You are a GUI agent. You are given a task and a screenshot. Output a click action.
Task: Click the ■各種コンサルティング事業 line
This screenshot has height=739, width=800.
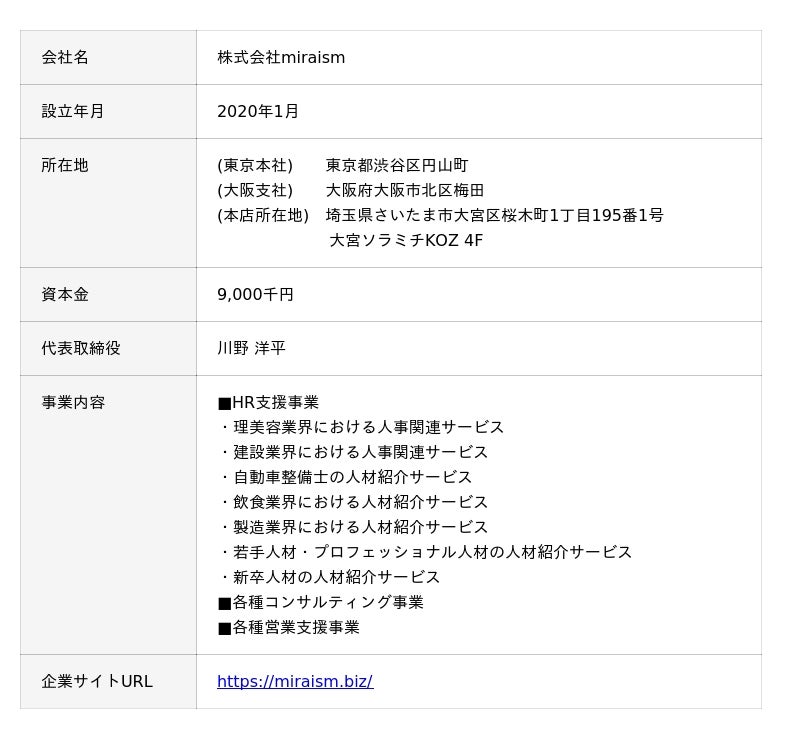[320, 603]
